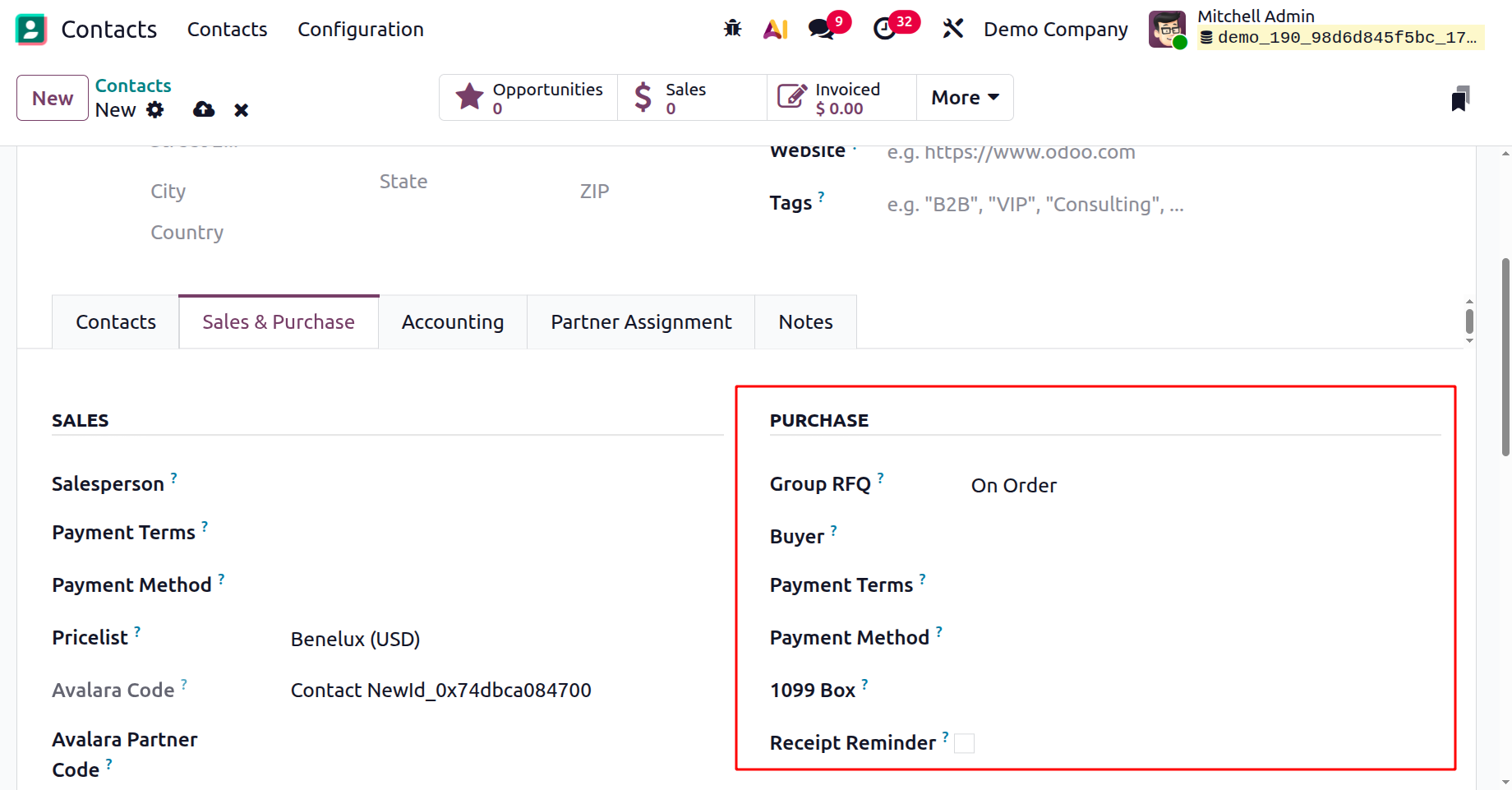Click the bookmark icon at top right
The width and height of the screenshot is (1512, 790).
coord(1459,99)
